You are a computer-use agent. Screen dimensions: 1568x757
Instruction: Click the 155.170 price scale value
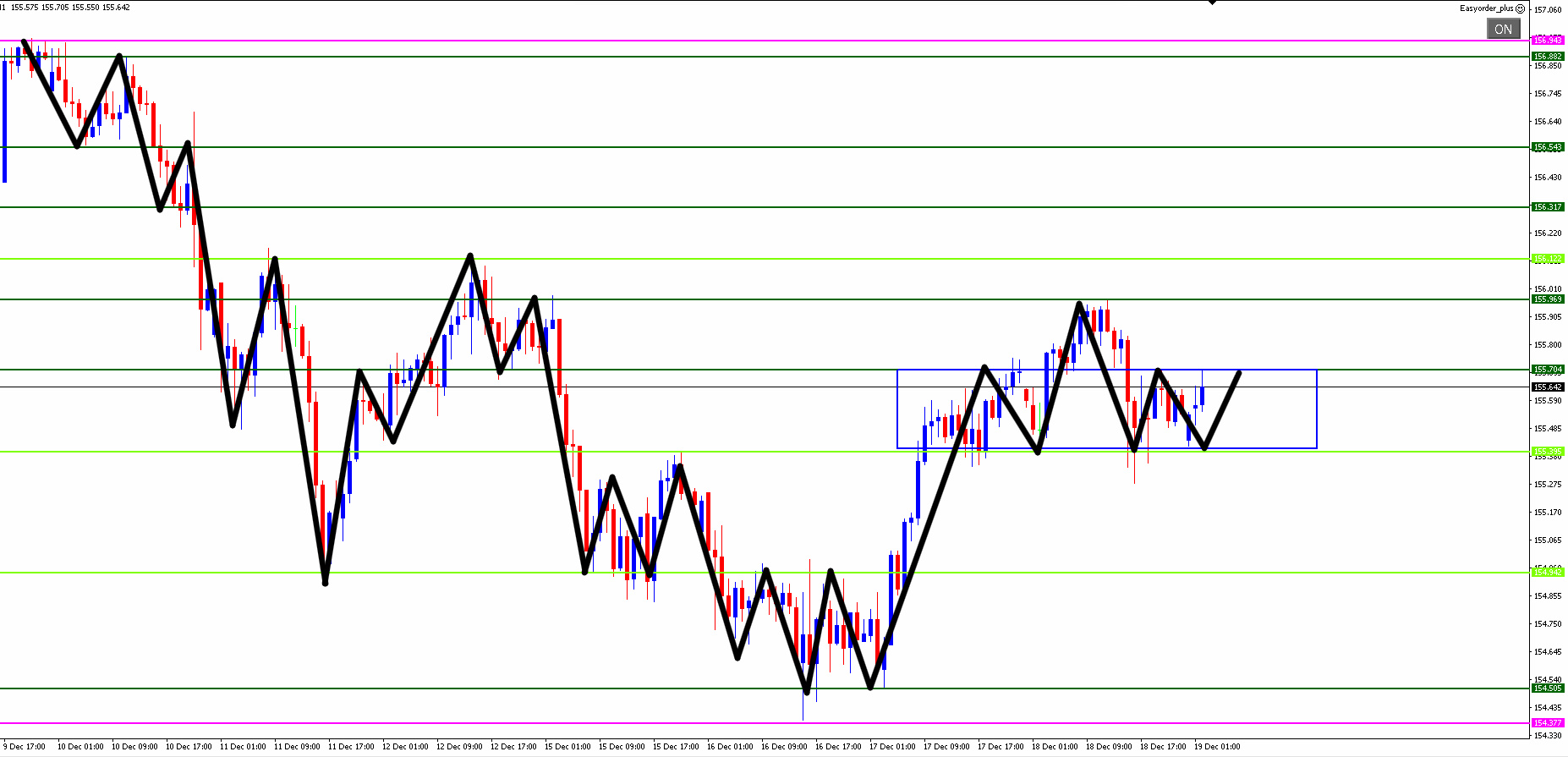pos(1548,513)
